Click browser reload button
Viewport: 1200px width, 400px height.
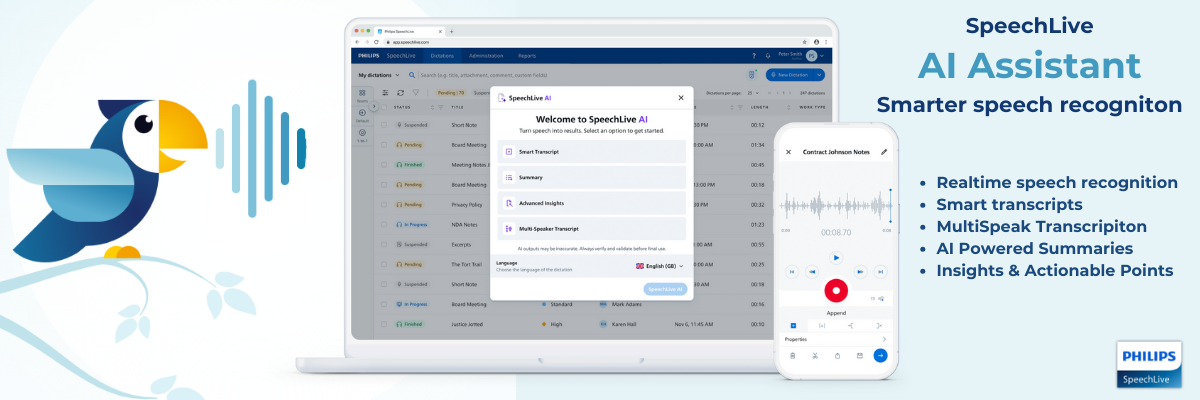pos(376,42)
